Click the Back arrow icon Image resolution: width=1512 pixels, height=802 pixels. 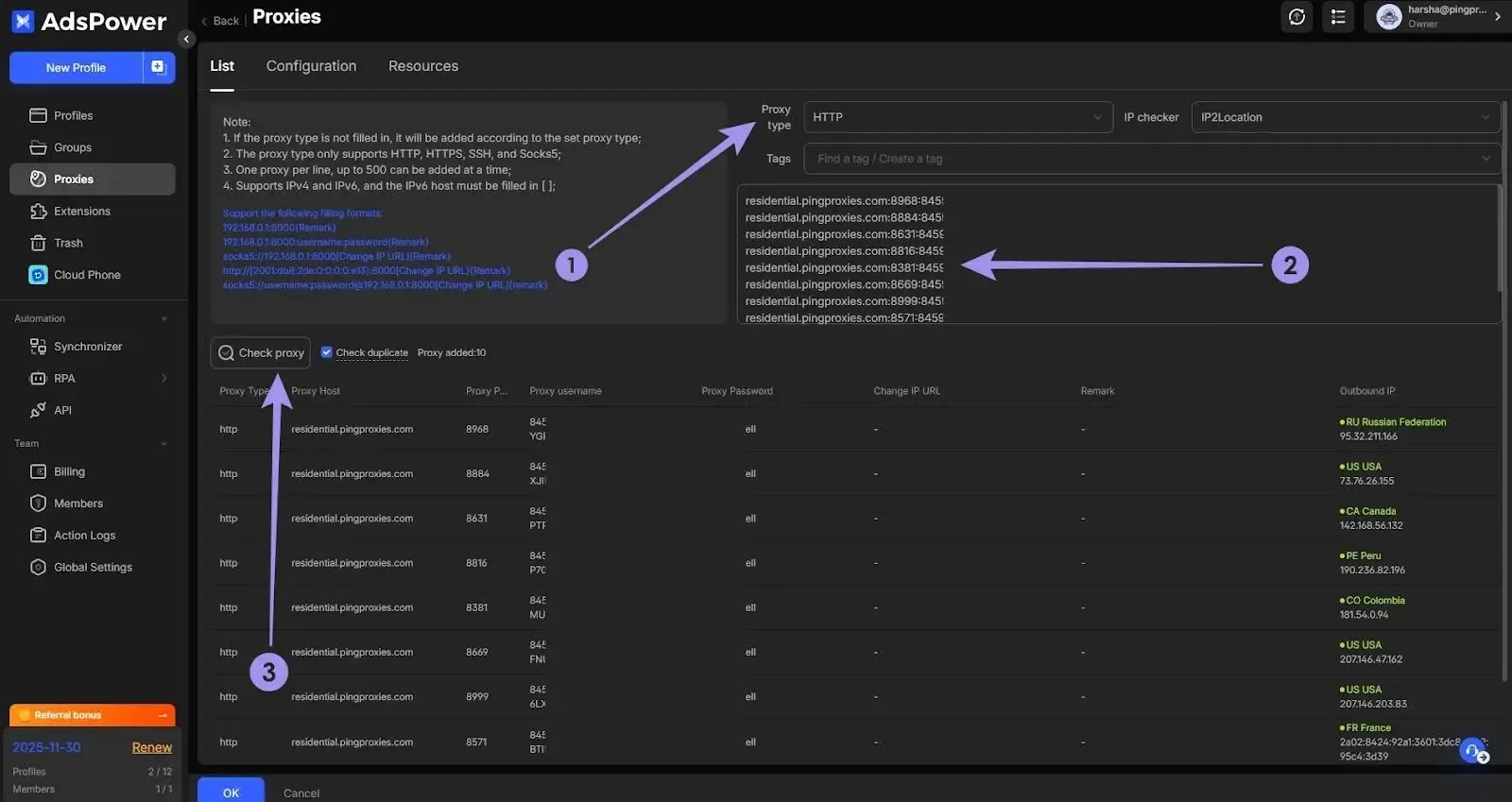[204, 21]
